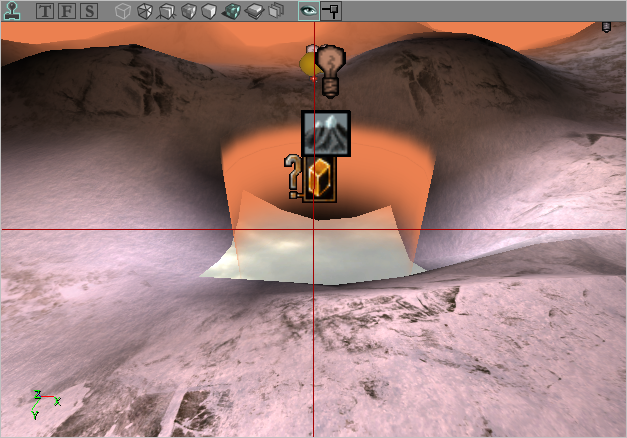The width and height of the screenshot is (627, 438).
Task: Click the third cube icon with legs
Action: 167,12
